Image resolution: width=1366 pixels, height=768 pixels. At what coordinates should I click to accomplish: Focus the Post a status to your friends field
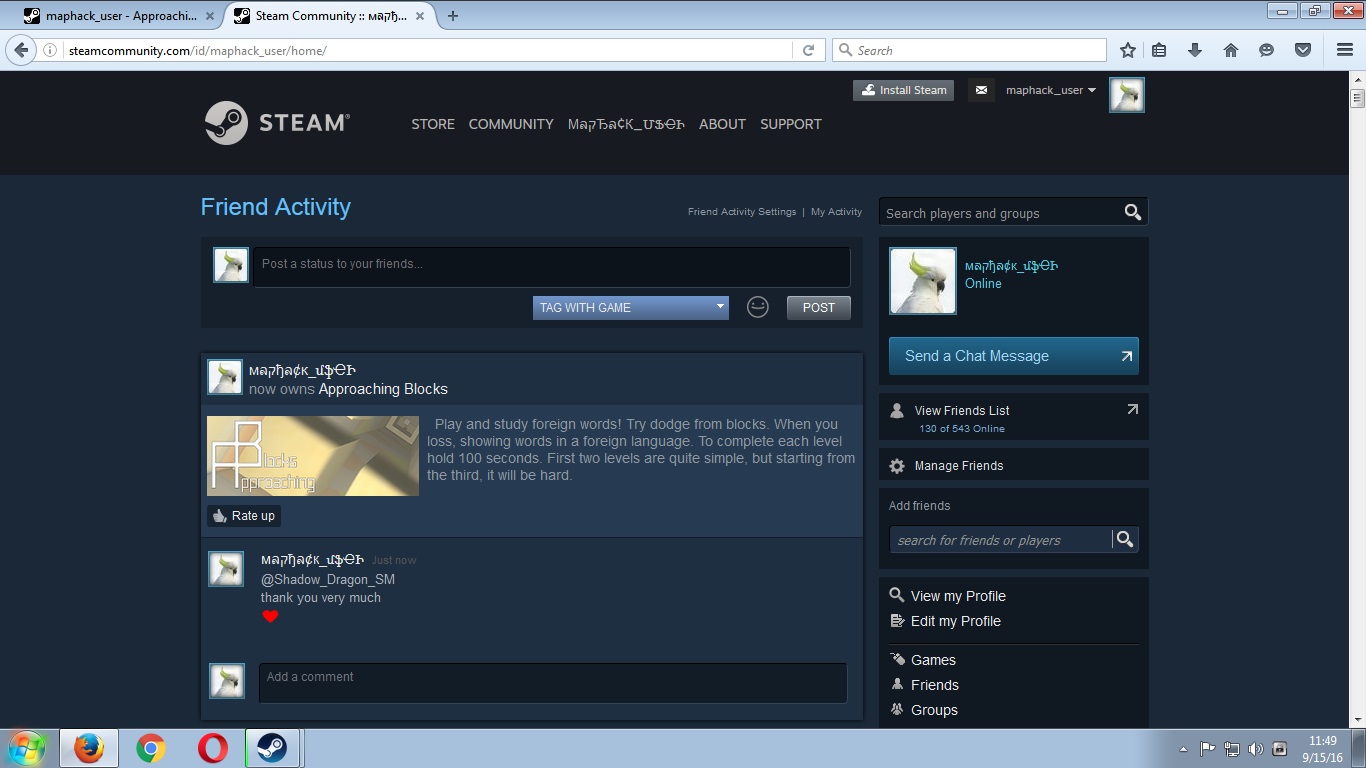click(x=551, y=267)
